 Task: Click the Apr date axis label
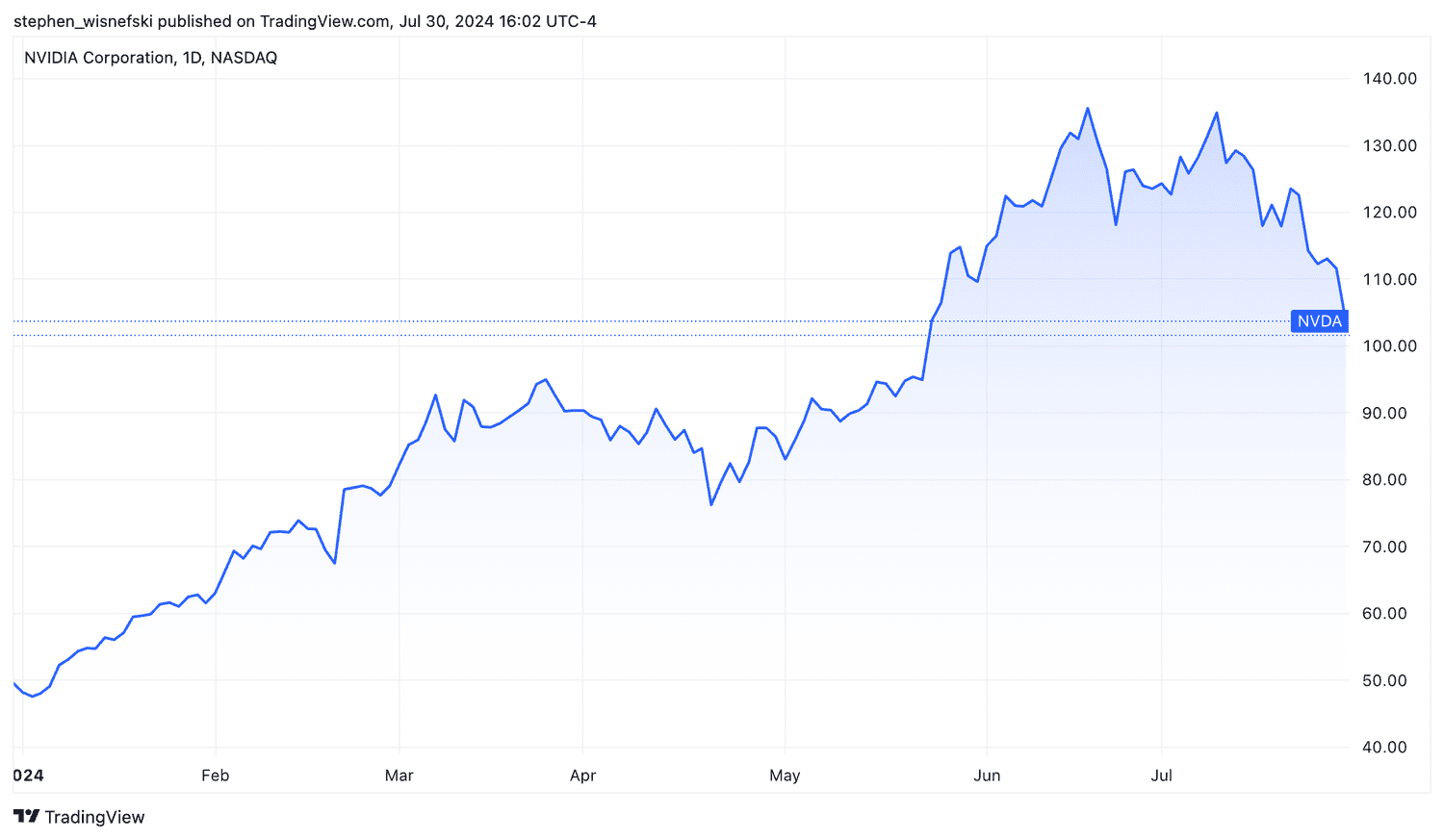tap(582, 776)
